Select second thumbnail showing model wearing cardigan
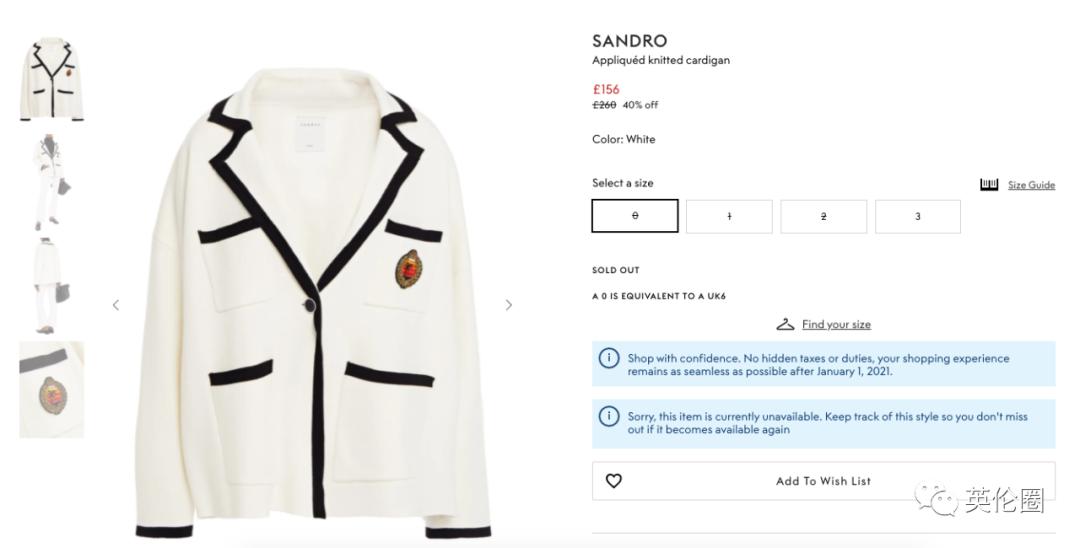Viewport: 1080px width, 548px height. [52, 183]
